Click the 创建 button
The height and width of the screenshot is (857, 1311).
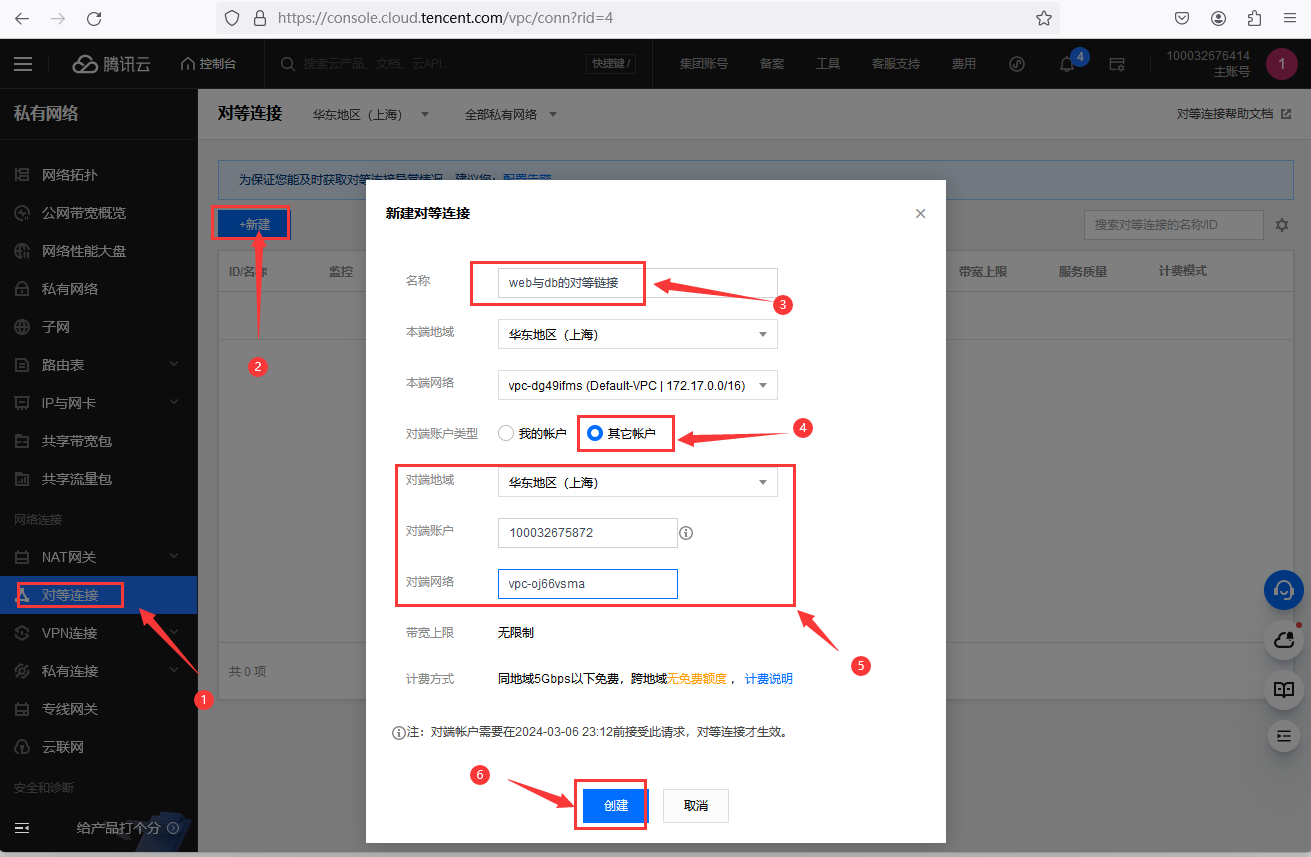coord(615,806)
